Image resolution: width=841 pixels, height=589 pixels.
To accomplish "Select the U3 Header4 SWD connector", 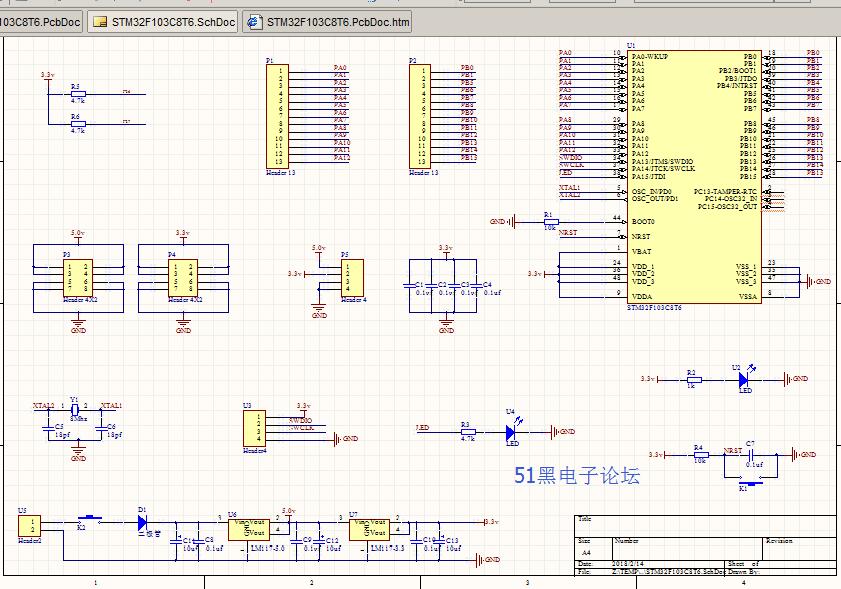I will tap(254, 427).
